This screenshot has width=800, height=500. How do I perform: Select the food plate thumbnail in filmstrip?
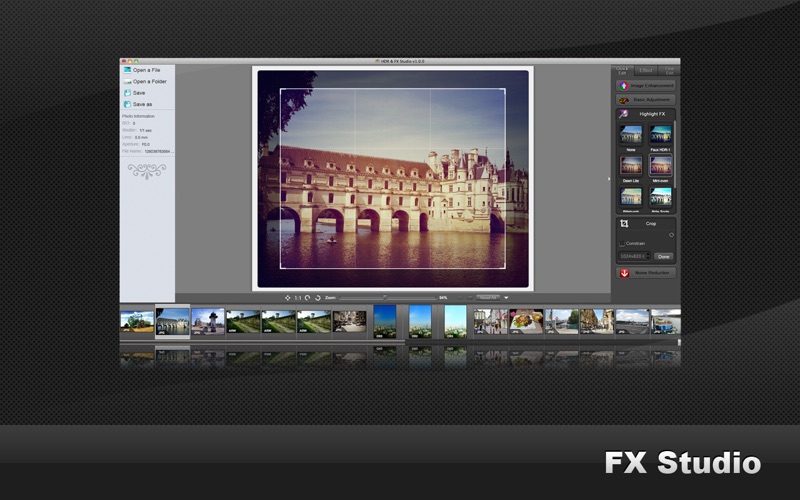[x=526, y=321]
